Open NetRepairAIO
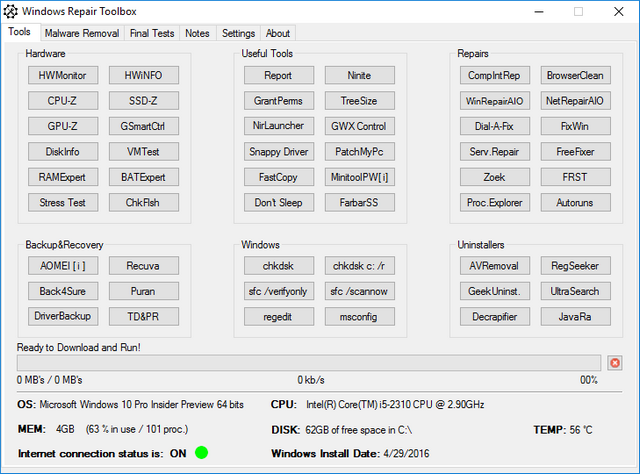Viewport: 640px width, 474px height. [576, 100]
